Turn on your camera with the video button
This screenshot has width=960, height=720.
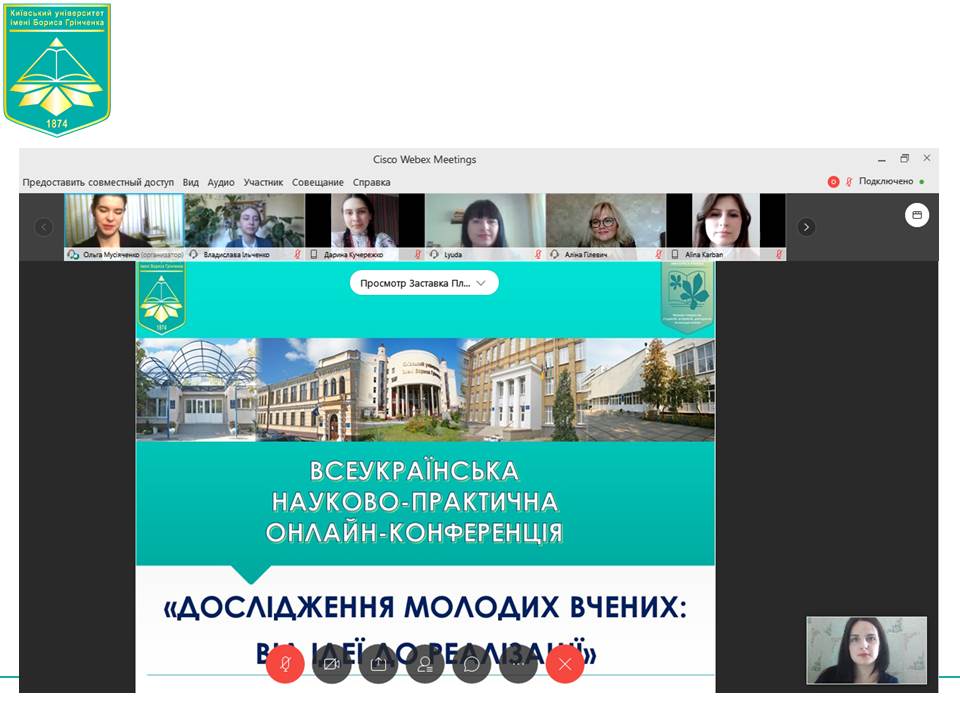(331, 663)
